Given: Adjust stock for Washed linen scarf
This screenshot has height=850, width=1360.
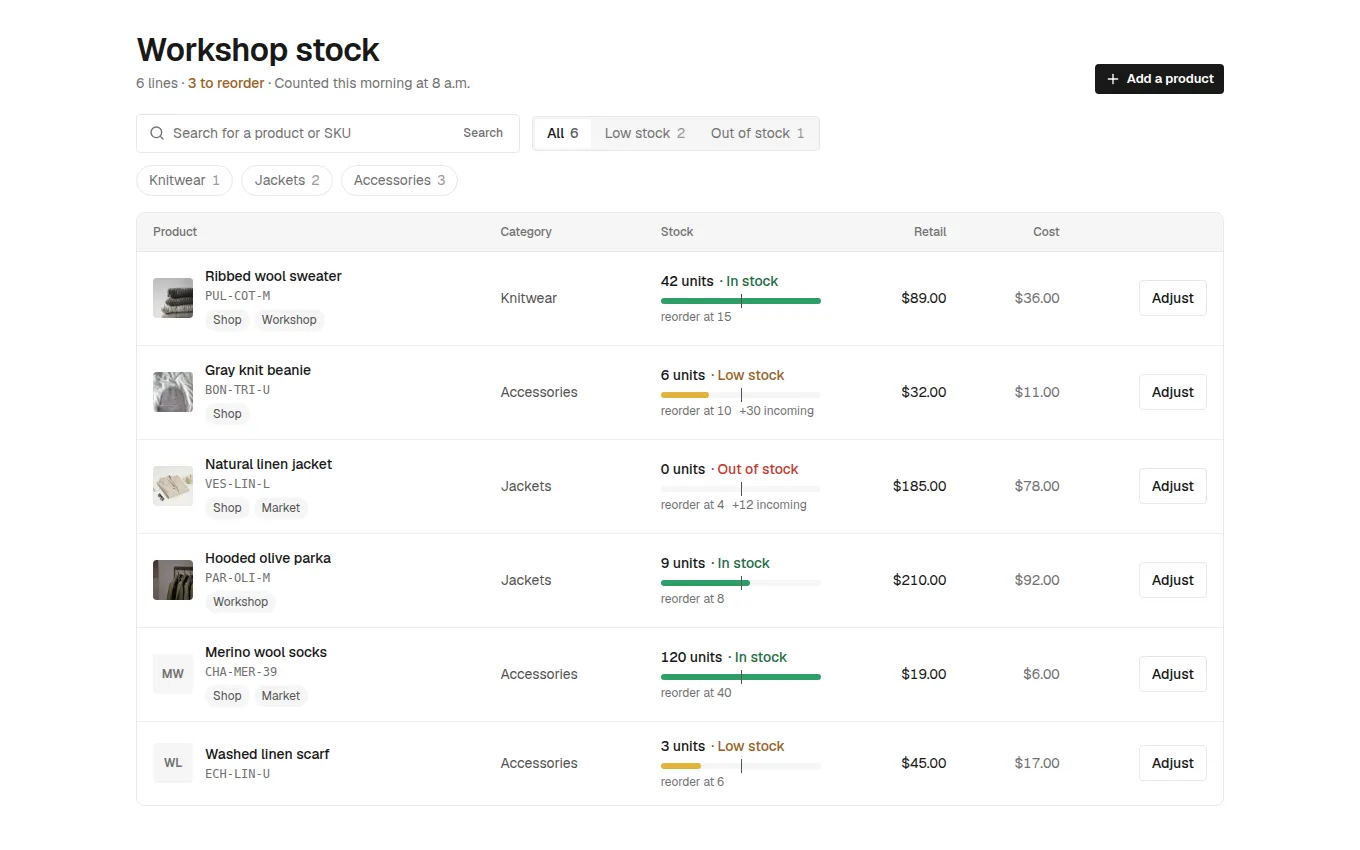Looking at the screenshot, I should point(1173,763).
